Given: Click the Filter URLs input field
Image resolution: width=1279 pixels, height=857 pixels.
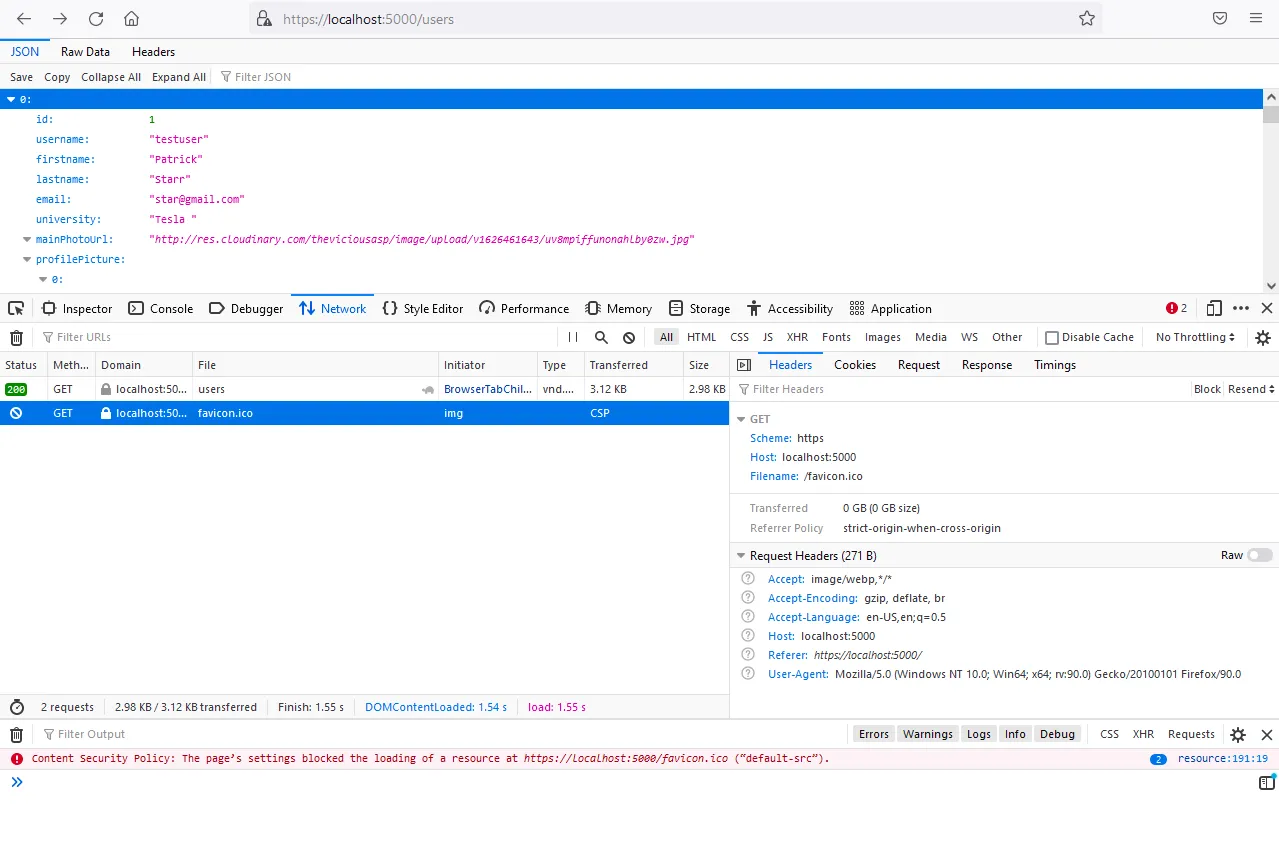Looking at the screenshot, I should pos(295,338).
